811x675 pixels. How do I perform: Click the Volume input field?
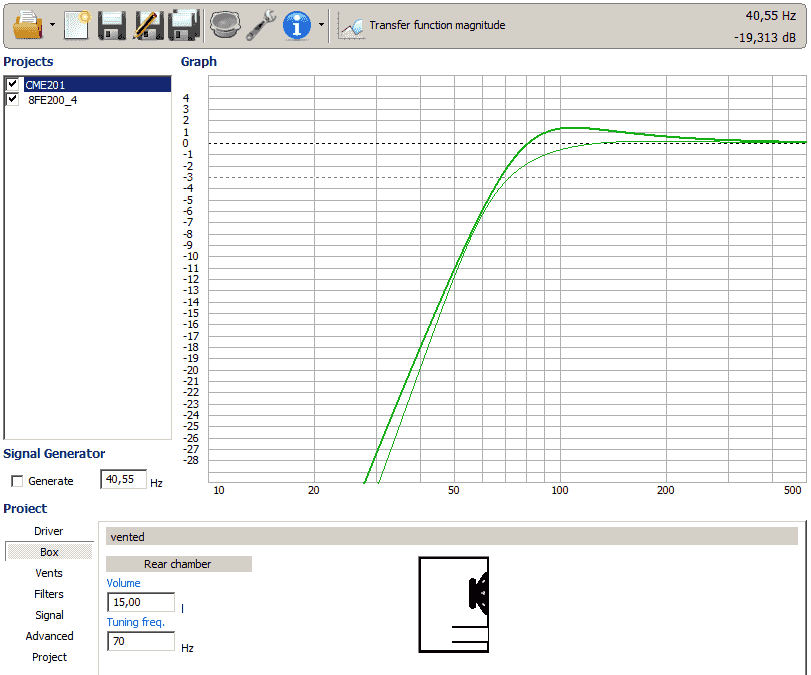pyautogui.click(x=140, y=602)
